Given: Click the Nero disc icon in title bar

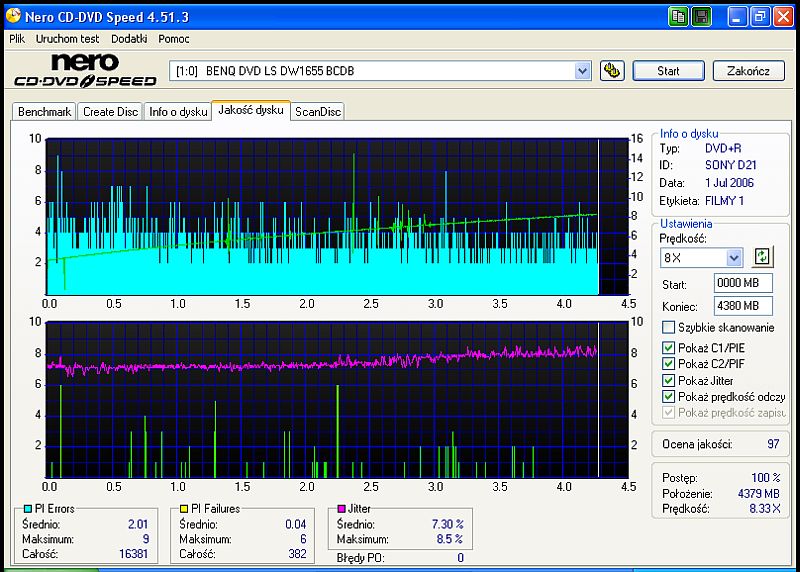Looking at the screenshot, I should tap(13, 16).
